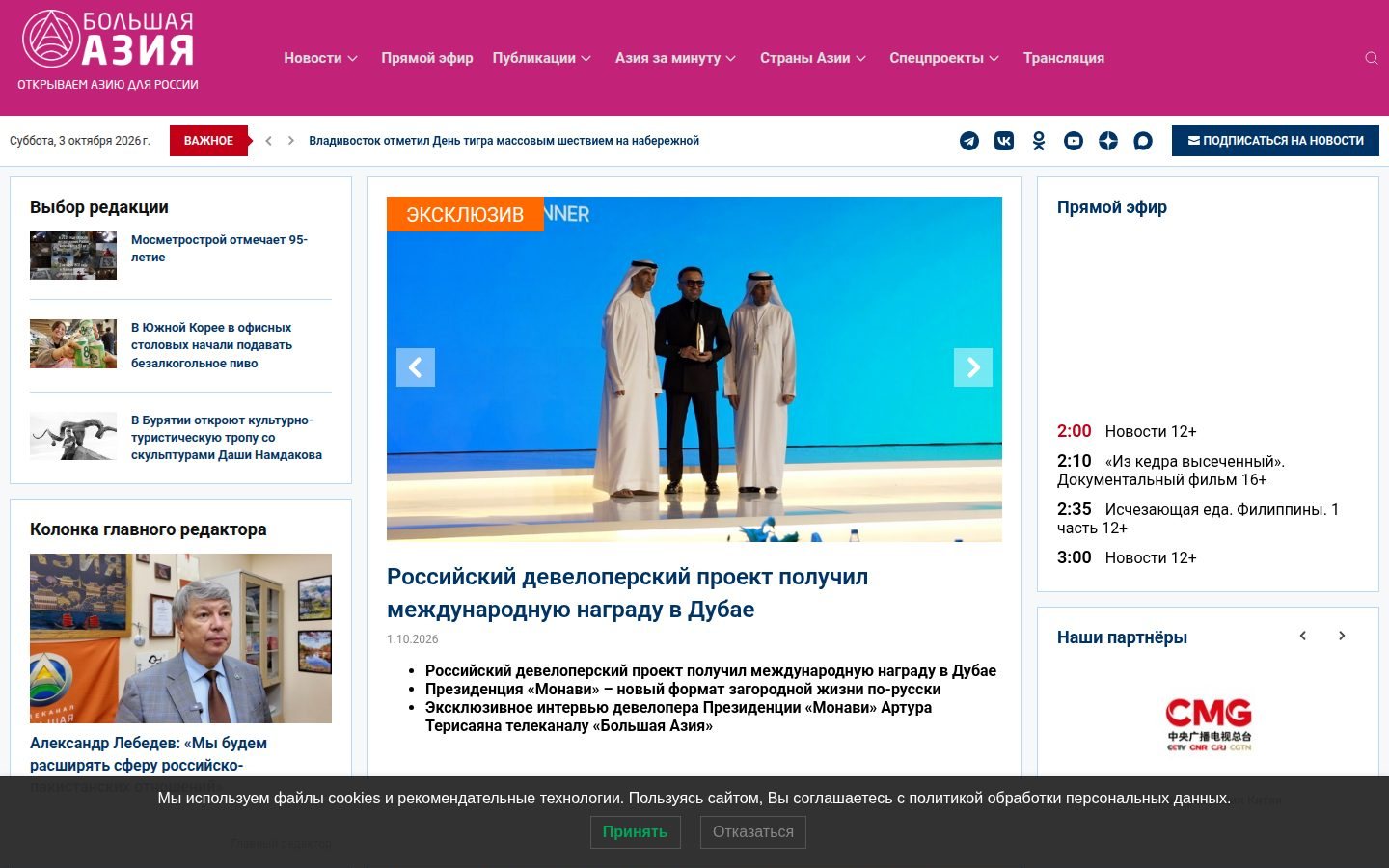Expand the Новости dropdown menu
Screen dimensions: 1389x868
click(320, 58)
